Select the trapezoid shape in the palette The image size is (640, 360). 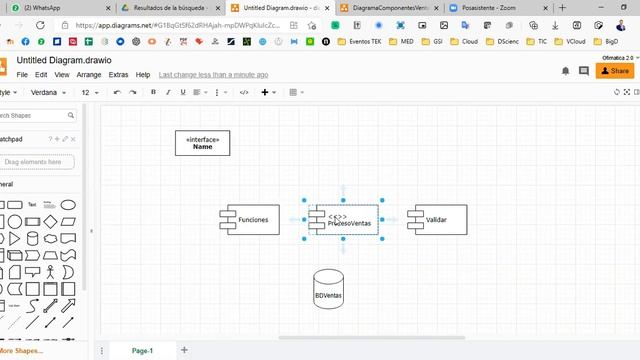click(50, 256)
